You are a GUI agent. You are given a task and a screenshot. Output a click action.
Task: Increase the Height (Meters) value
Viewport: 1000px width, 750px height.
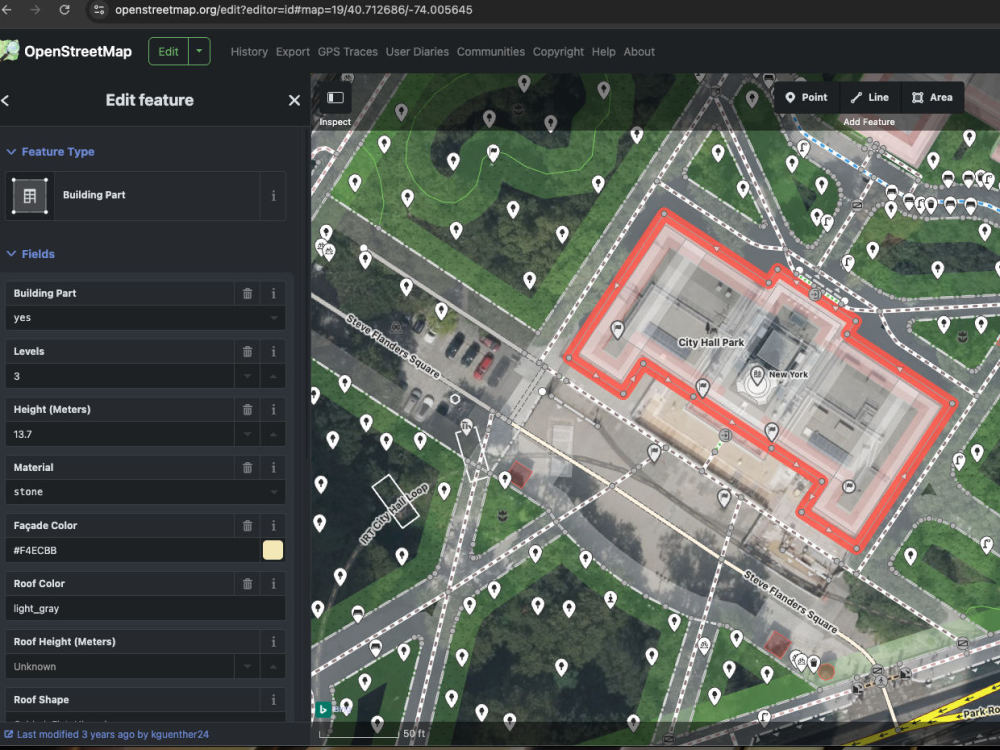273,434
